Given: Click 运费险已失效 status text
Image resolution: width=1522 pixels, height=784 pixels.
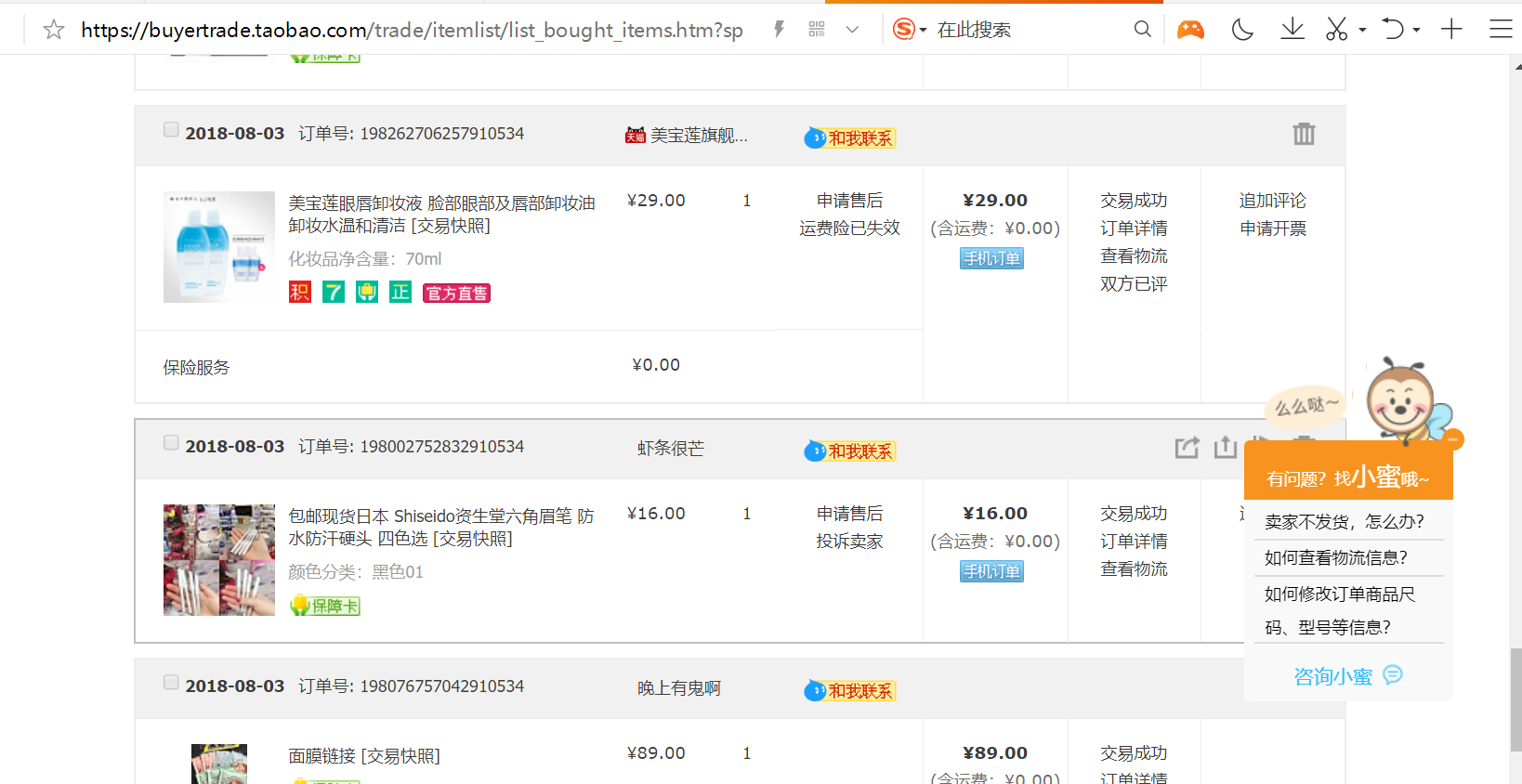Looking at the screenshot, I should (850, 229).
